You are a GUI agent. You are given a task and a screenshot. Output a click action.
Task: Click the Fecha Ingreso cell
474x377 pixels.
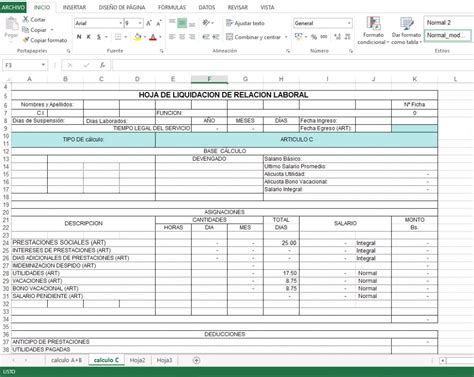[x=327, y=121]
